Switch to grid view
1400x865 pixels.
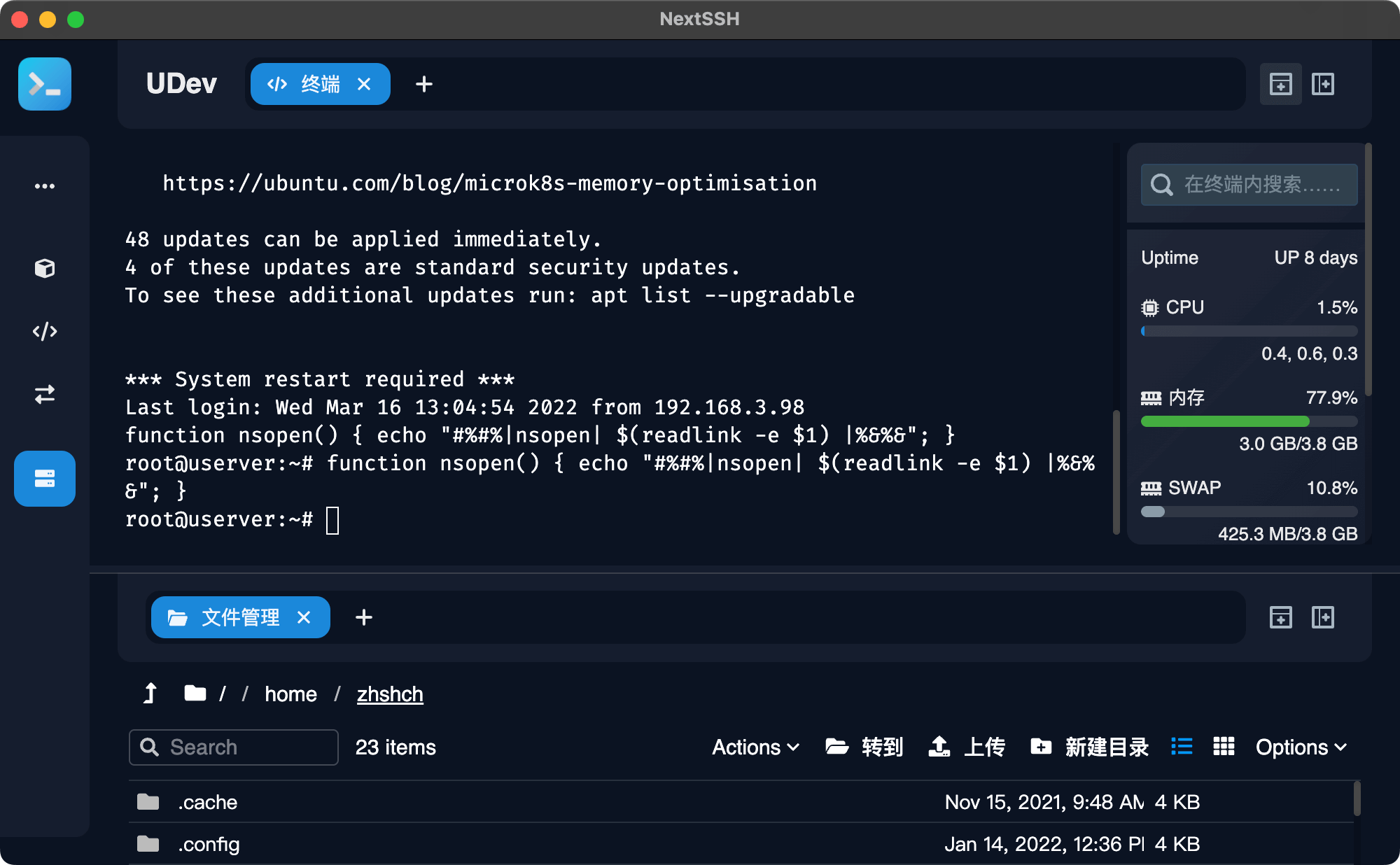(x=1224, y=747)
